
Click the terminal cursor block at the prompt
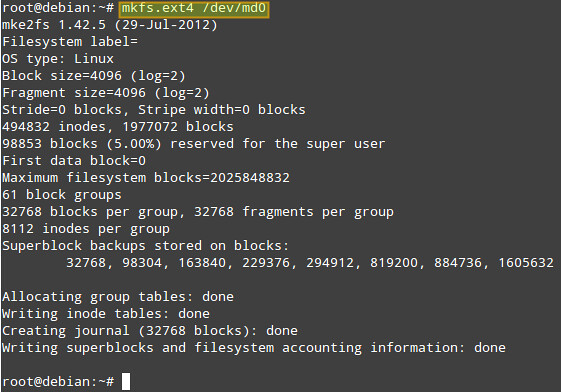[126, 381]
